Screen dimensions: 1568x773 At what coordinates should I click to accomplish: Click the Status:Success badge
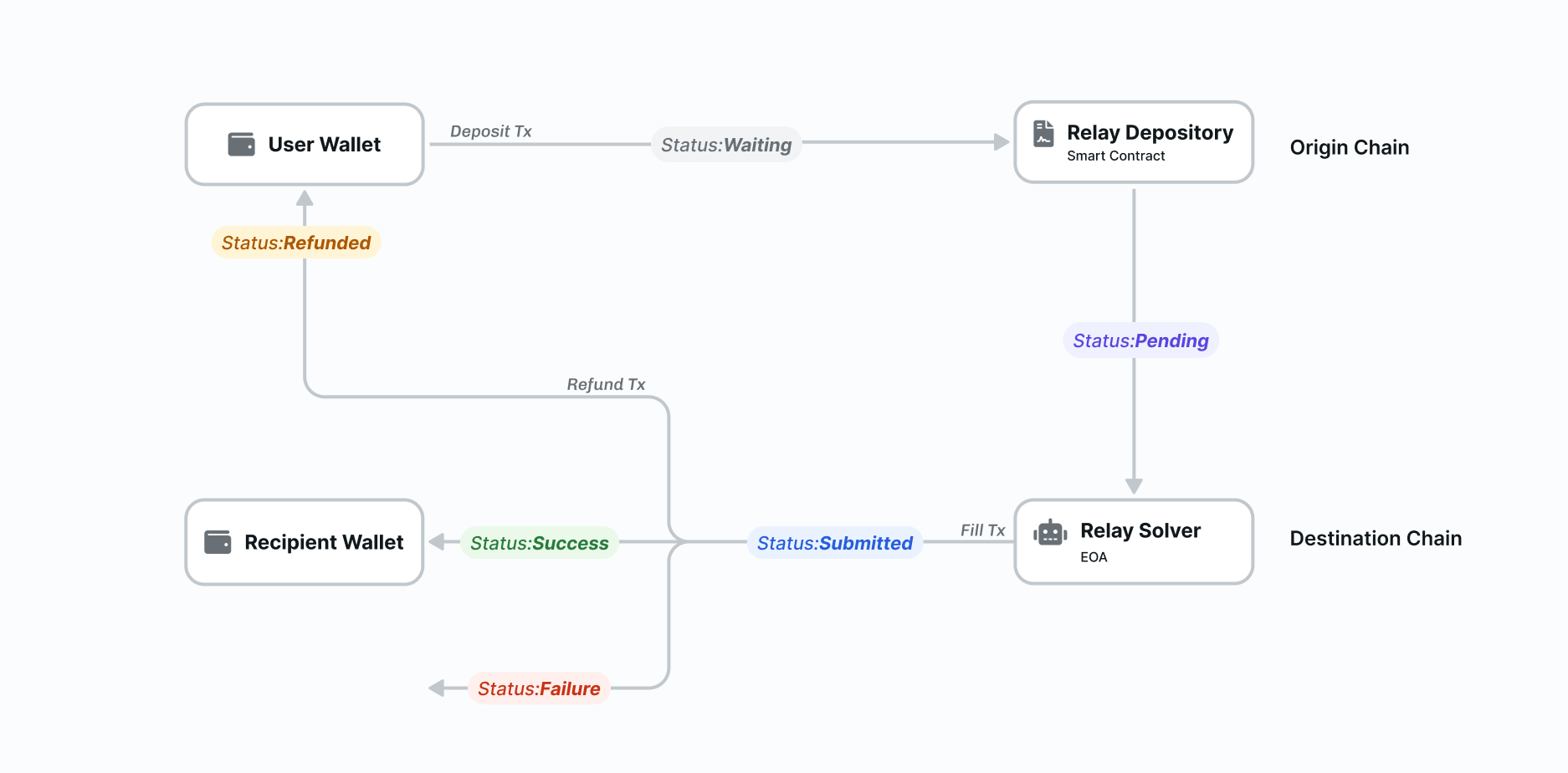pos(539,542)
